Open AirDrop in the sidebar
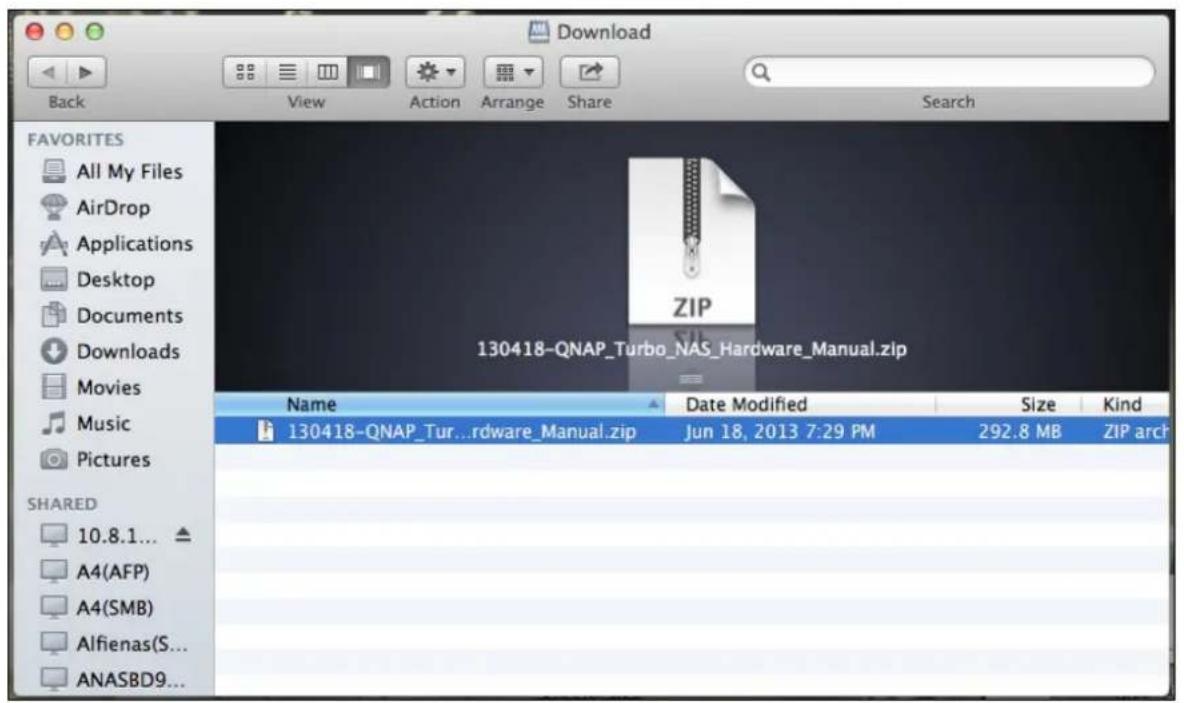Viewport: 1184px width, 703px height. coord(96,208)
